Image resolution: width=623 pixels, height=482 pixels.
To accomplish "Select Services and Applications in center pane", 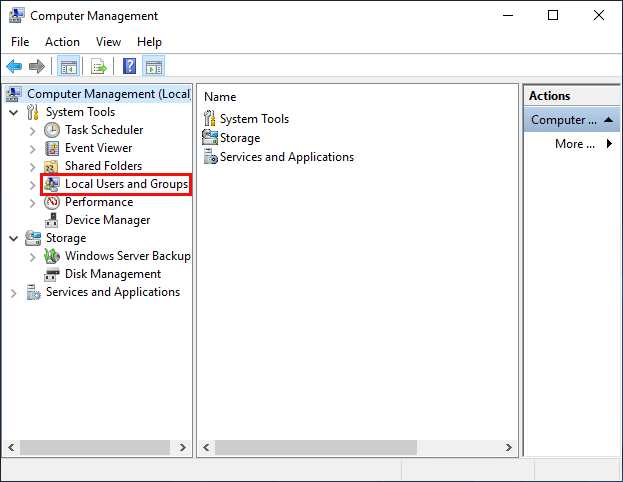I will click(286, 157).
